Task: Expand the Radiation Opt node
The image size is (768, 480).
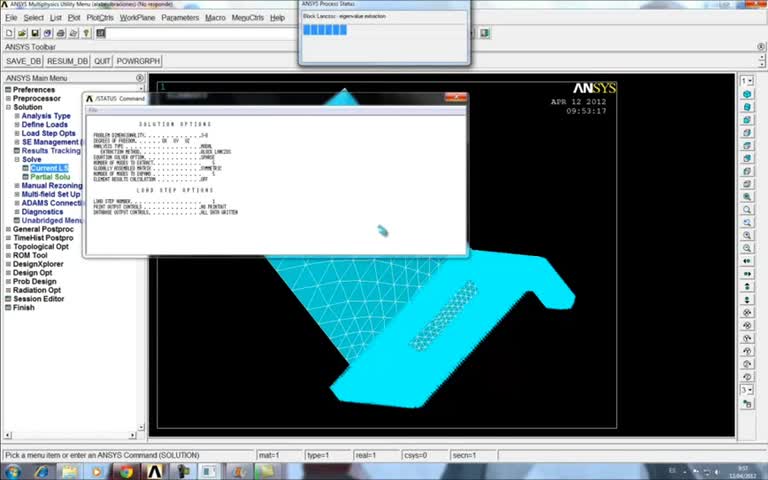Action: pos(8,290)
